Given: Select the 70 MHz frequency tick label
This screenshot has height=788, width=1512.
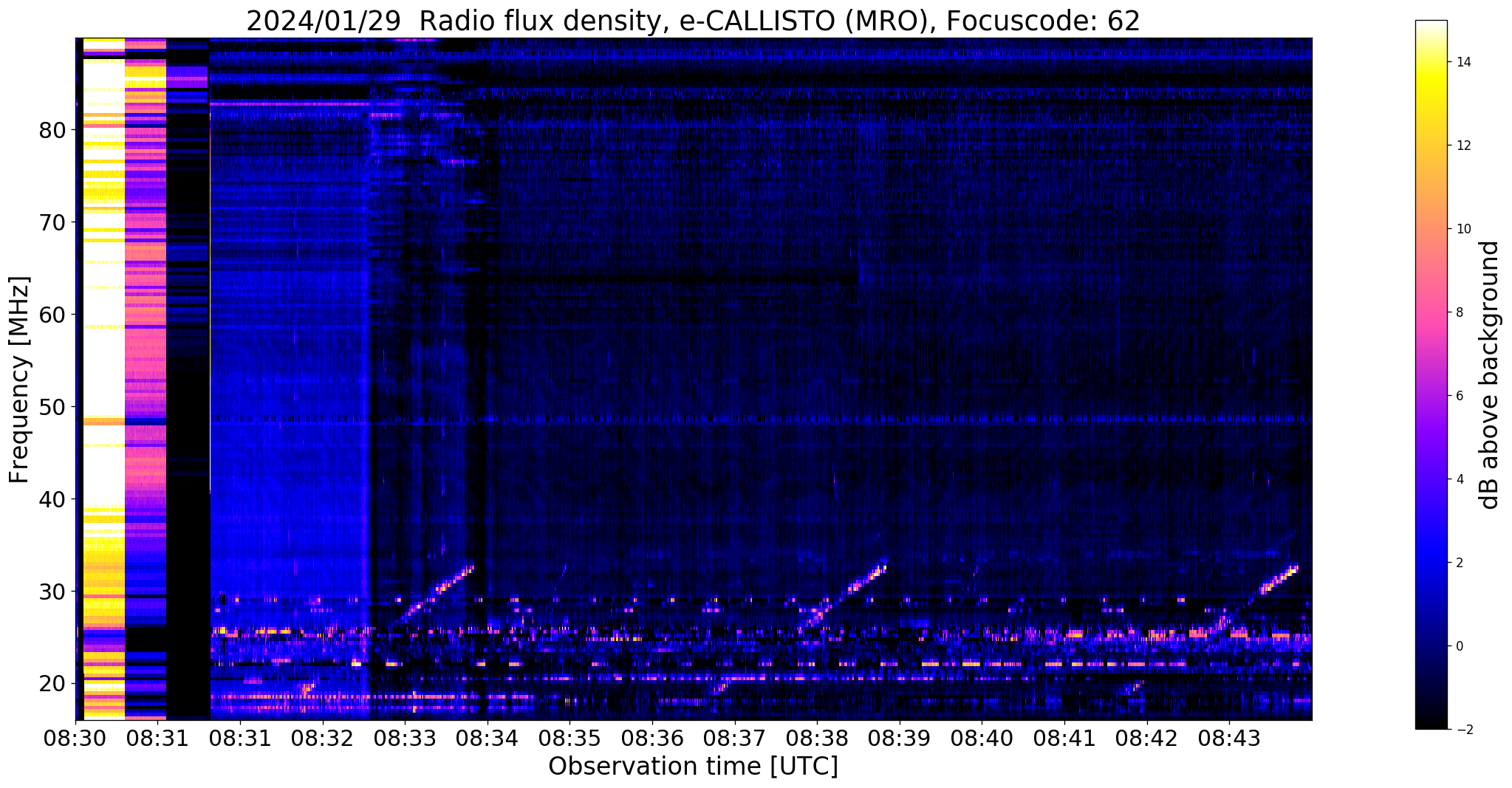Looking at the screenshot, I should 52,222.
